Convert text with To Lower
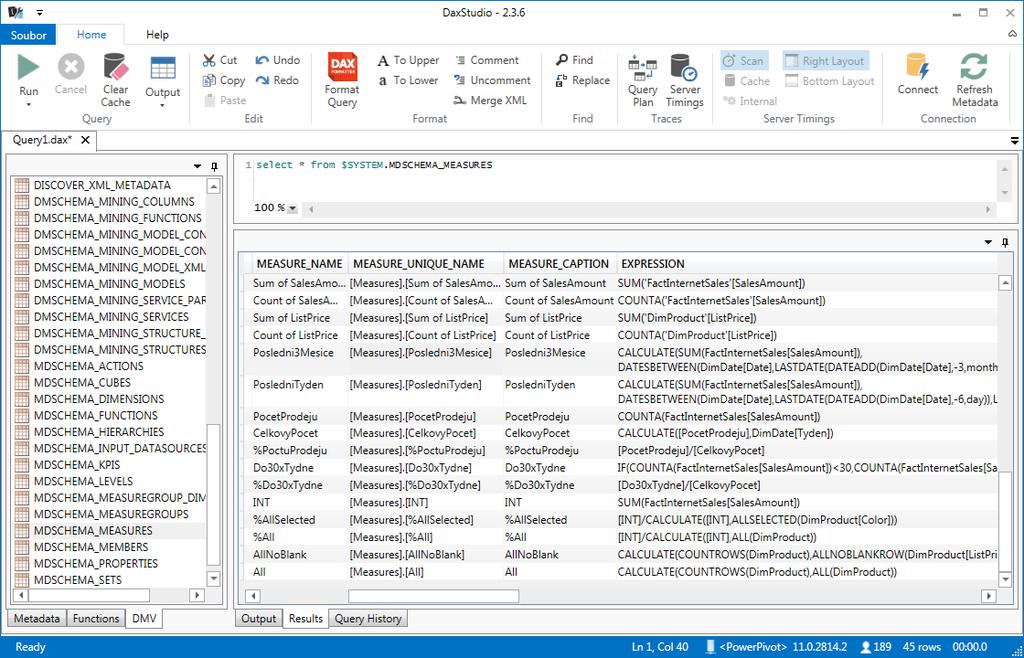 [x=408, y=80]
